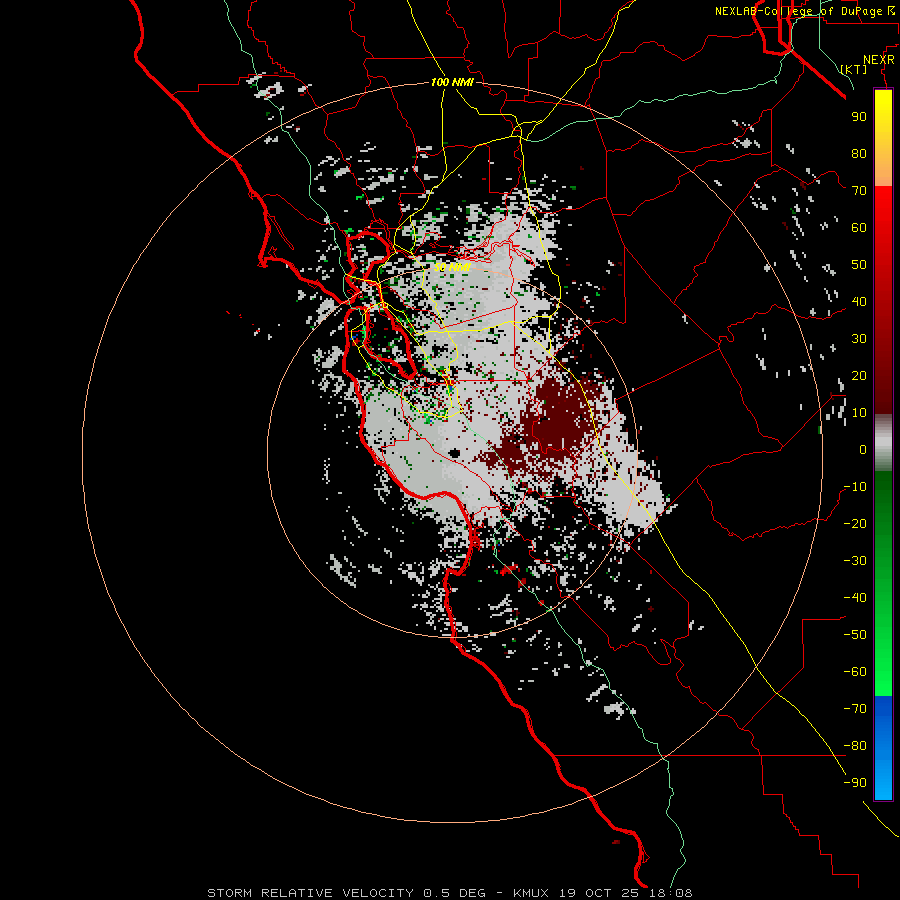This screenshot has height=900, width=900.
Task: Click the -90 value on the velocity scale
Action: 855,783
